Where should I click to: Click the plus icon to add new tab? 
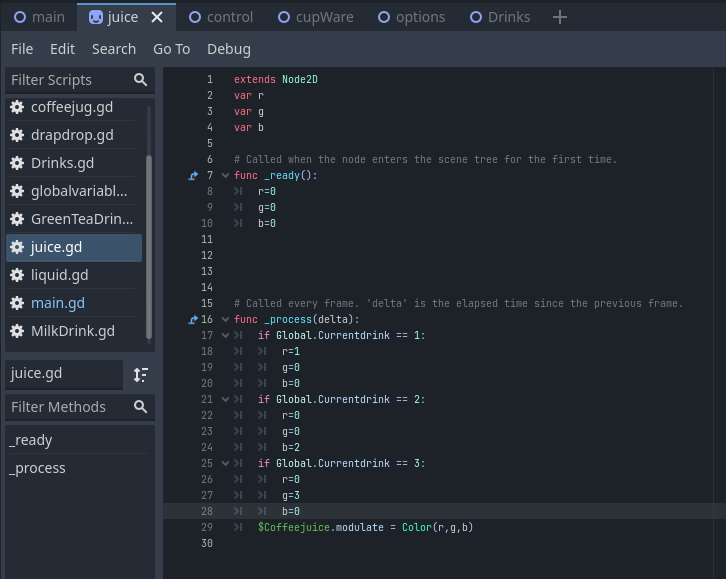point(560,17)
